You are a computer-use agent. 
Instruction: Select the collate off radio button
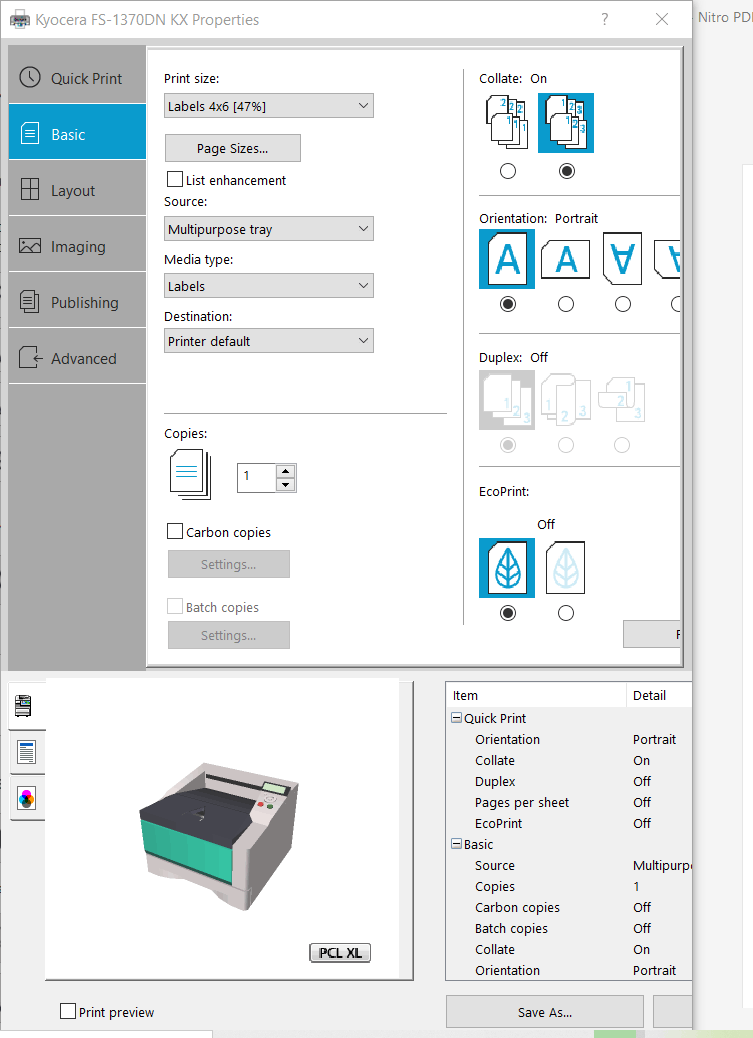[x=508, y=171]
